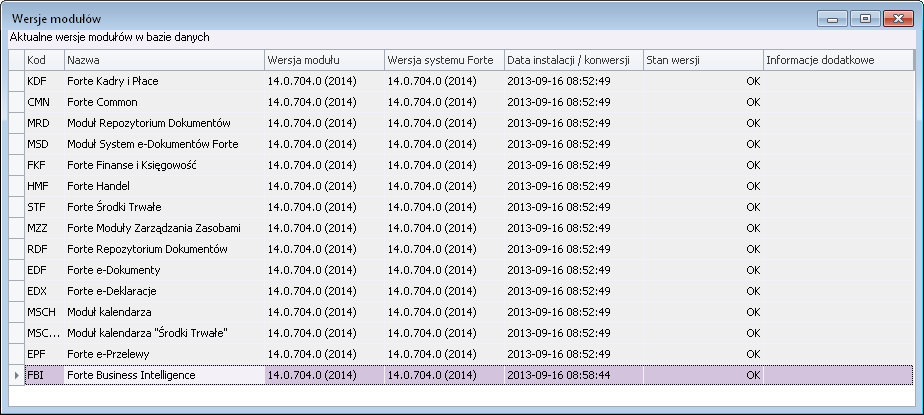Click install date cell in STF row
Viewport: 924px width, 415px height.
(x=574, y=207)
